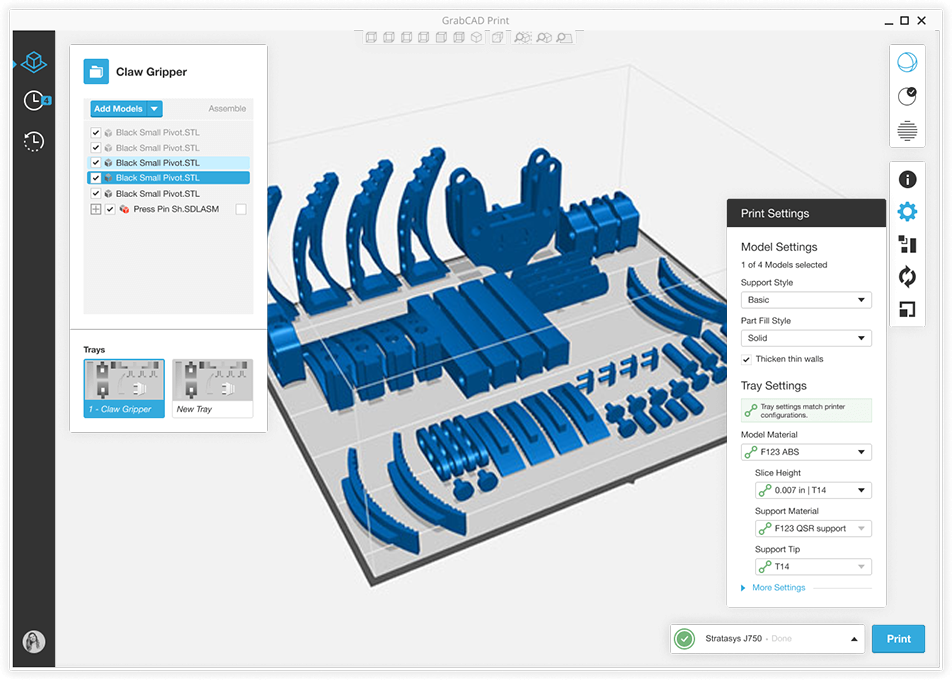Click the blue Print button
Screen dimensions: 952x680
(898, 639)
